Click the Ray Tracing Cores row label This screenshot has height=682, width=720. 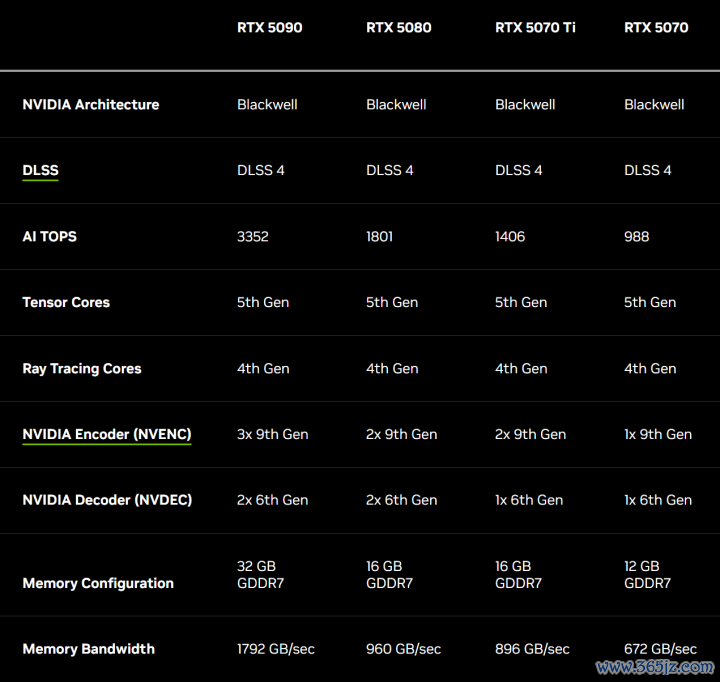tap(82, 368)
